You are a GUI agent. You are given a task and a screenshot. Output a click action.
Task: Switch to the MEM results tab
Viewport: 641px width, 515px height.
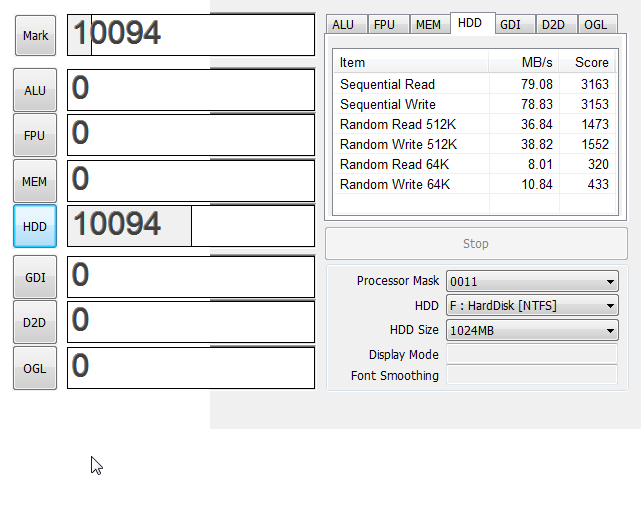point(430,25)
